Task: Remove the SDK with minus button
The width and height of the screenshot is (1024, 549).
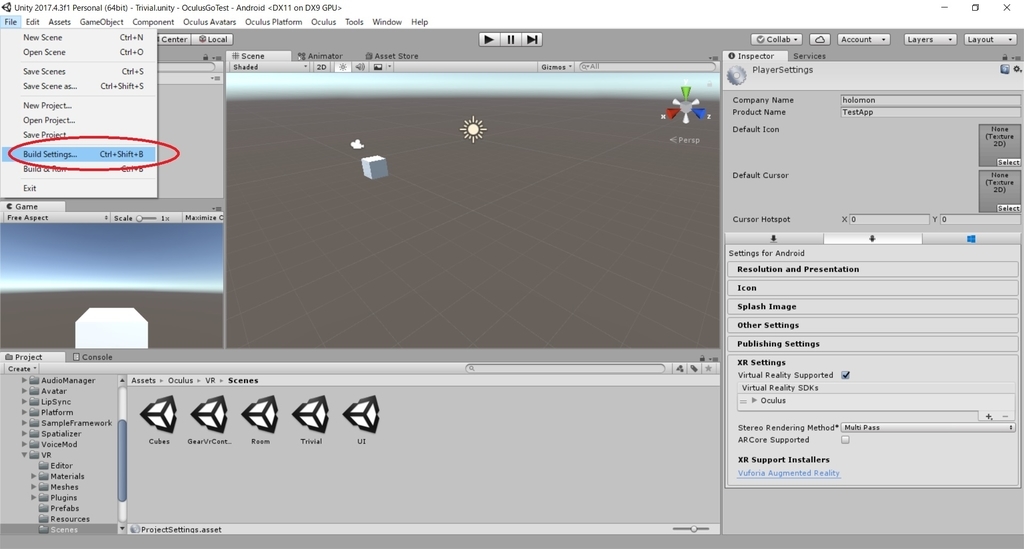Action: pos(1005,416)
